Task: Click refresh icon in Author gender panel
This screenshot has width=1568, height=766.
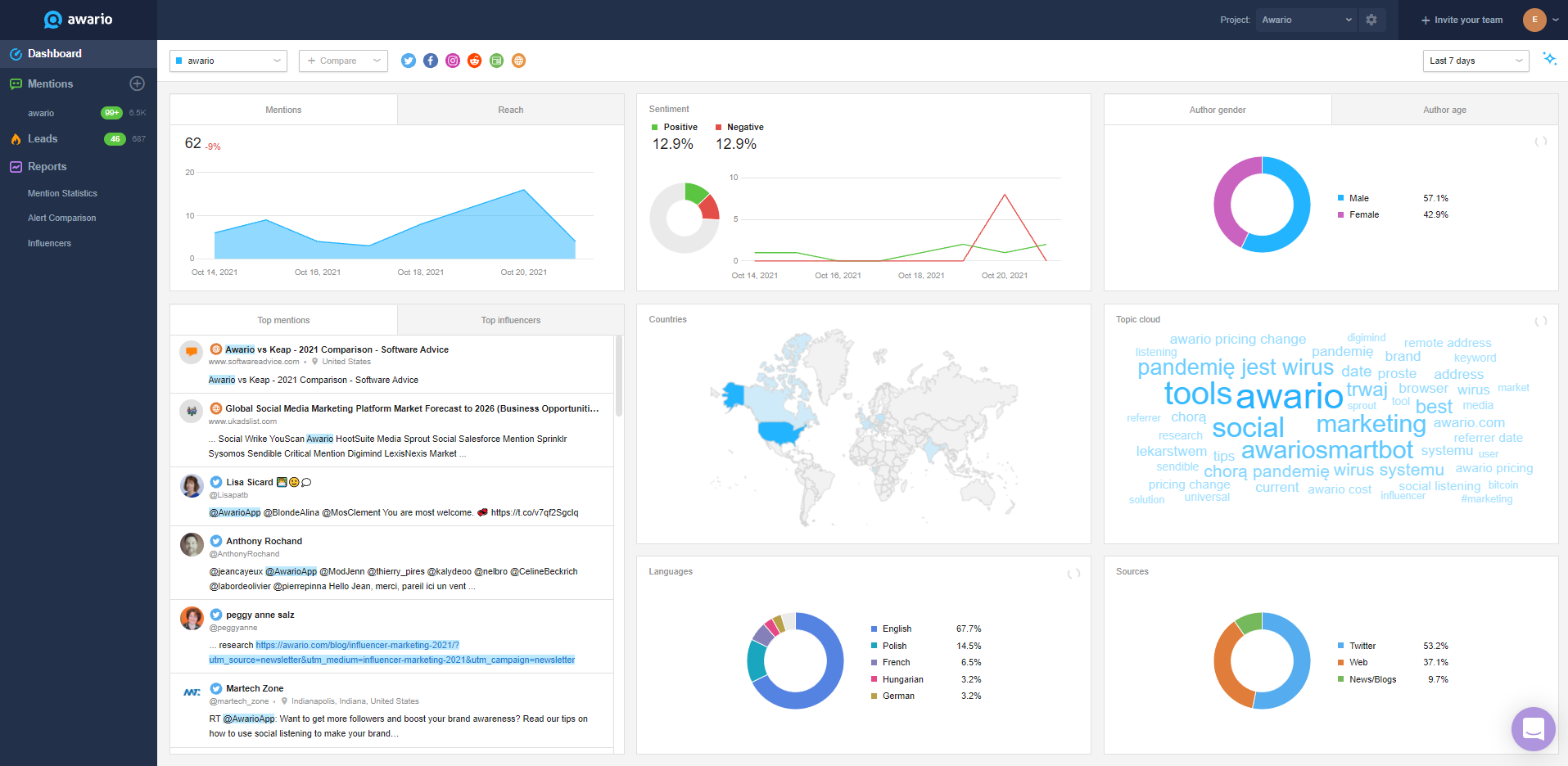Action: click(x=1540, y=142)
